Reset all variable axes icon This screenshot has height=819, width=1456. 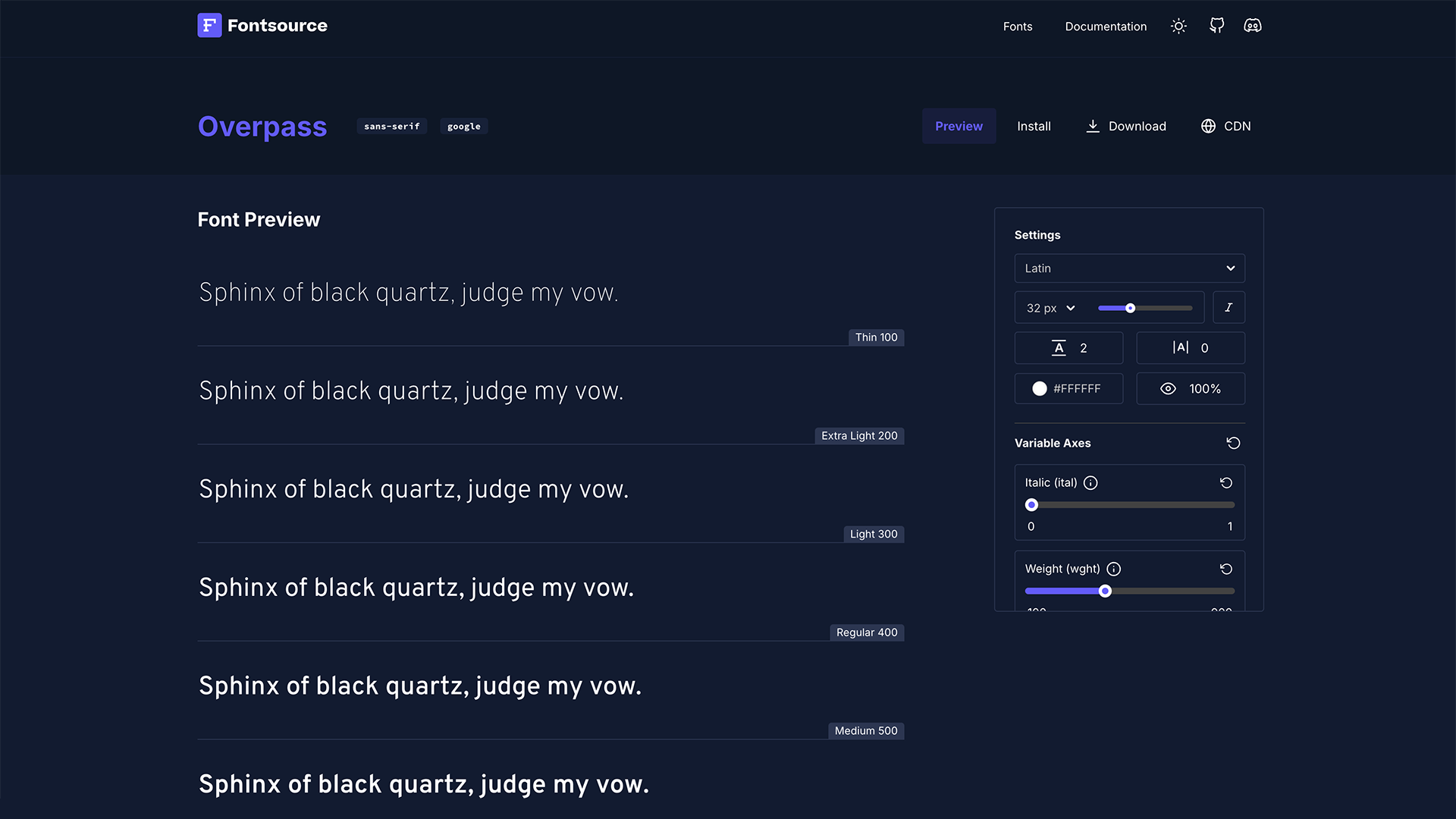coord(1233,443)
